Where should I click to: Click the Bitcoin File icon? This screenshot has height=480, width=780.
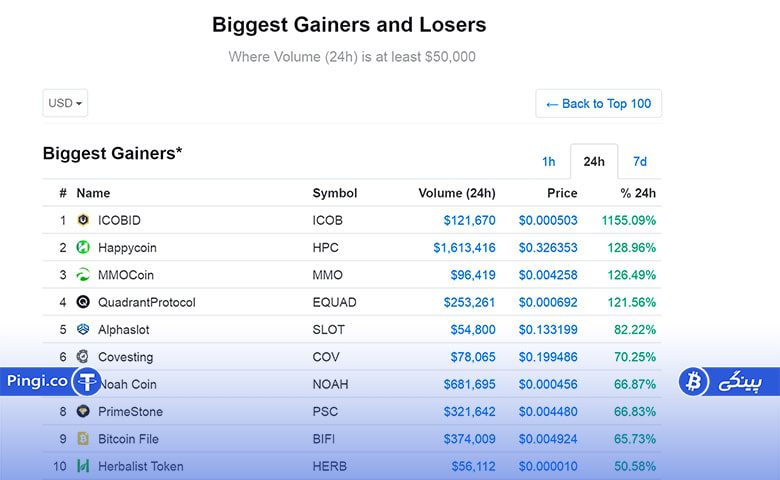pyautogui.click(x=83, y=439)
